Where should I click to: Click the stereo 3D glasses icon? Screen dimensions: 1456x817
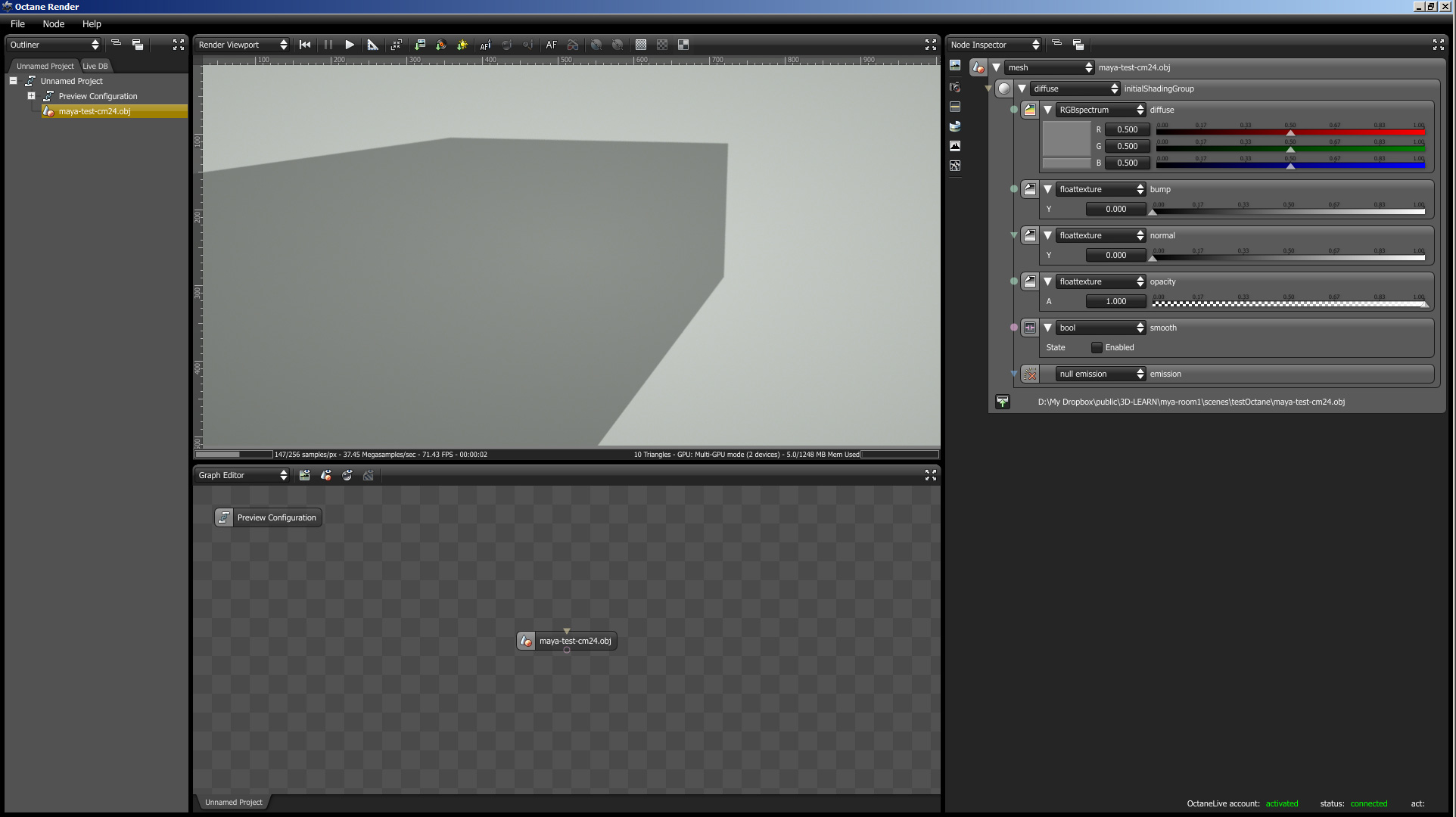click(573, 45)
